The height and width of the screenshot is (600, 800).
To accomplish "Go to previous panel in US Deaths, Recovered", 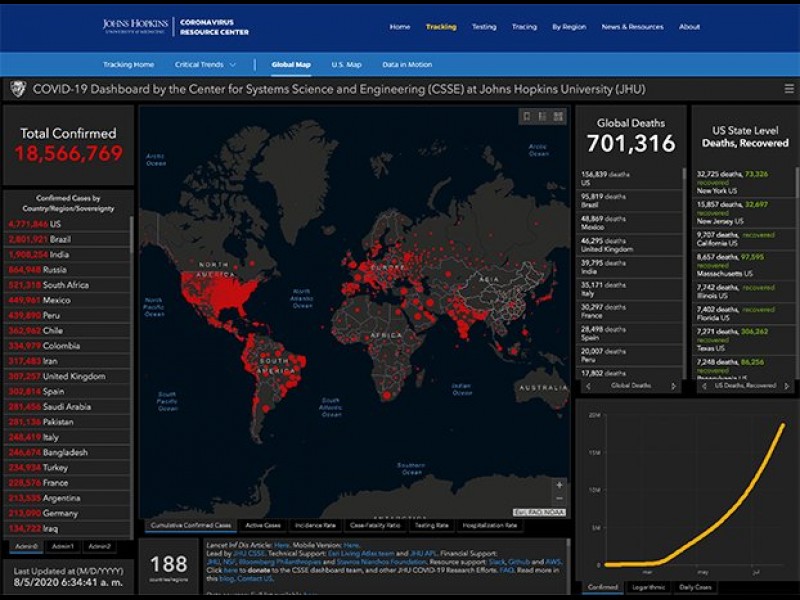I will tap(702, 385).
